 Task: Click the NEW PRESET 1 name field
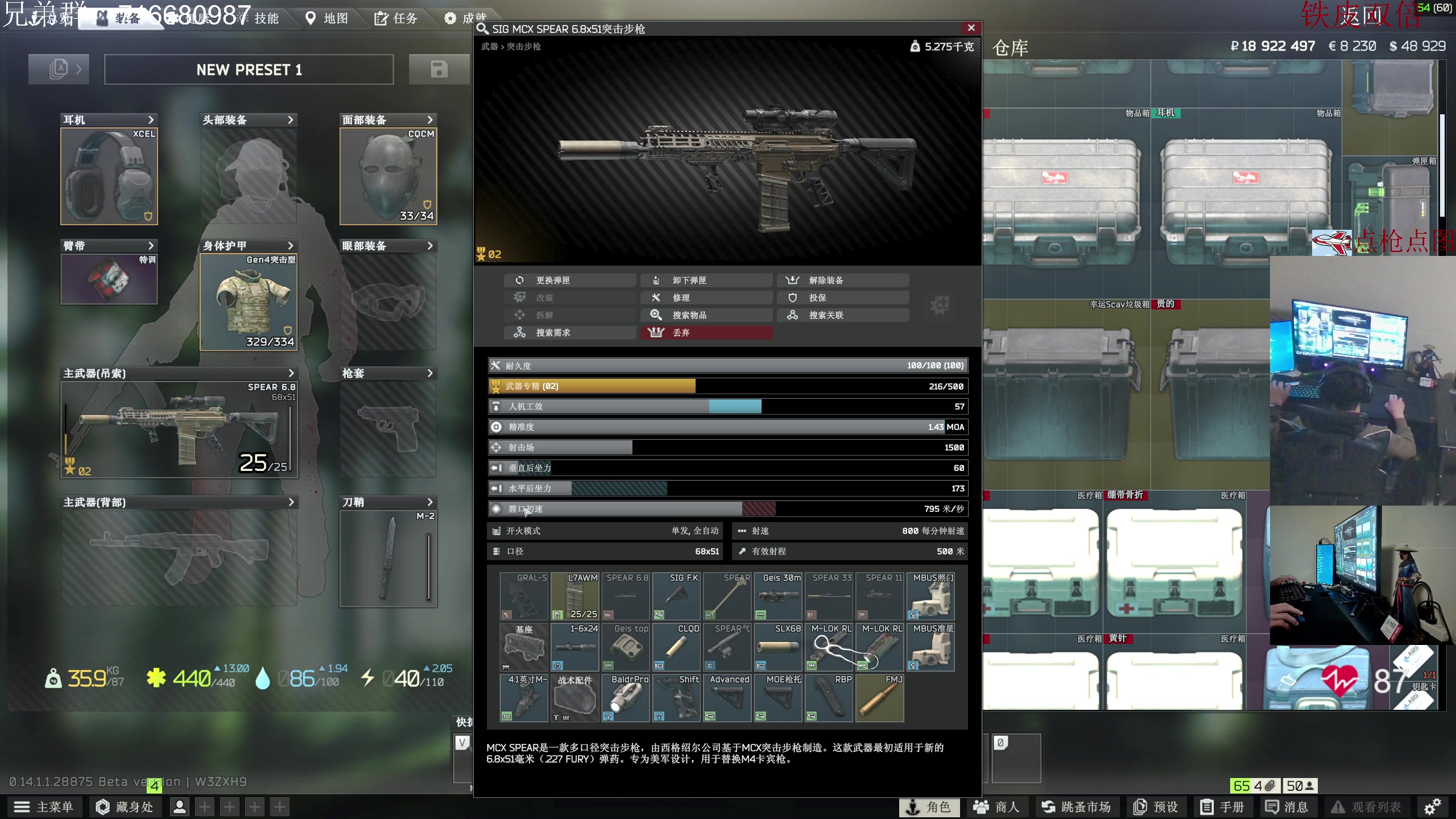[x=249, y=69]
